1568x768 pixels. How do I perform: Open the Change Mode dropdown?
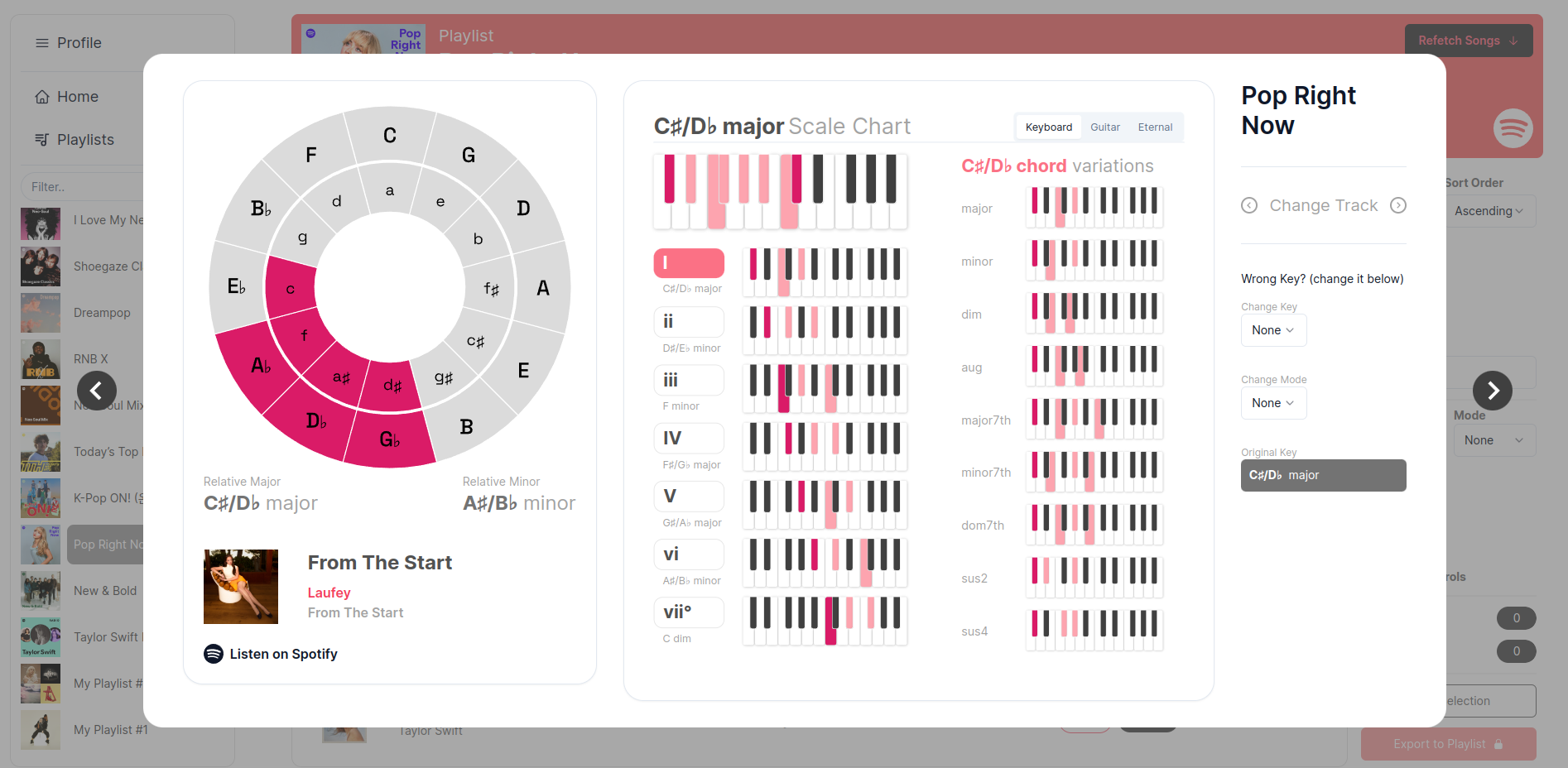(x=1273, y=403)
